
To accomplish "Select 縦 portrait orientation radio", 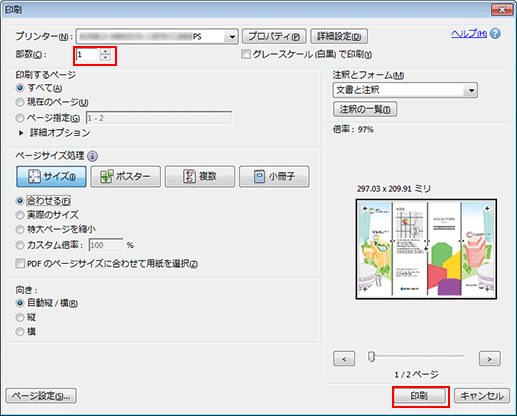I will click(x=20, y=317).
